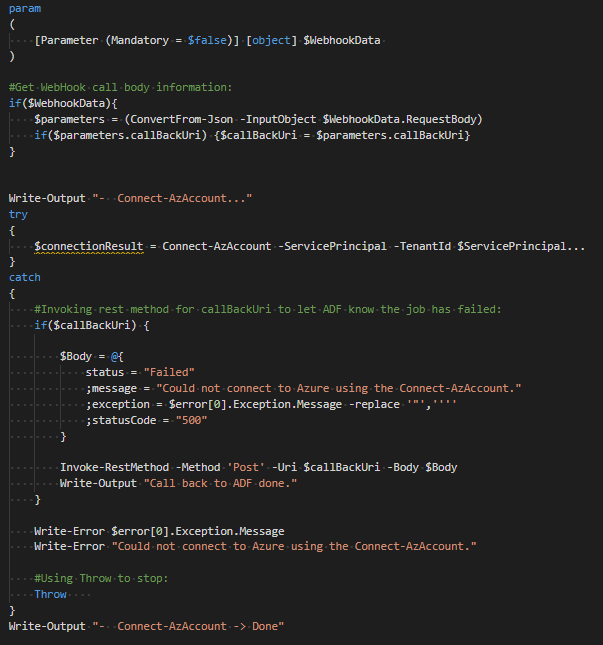Screen dimensions: 603x645
Task: Click 'Write-Error $error[0].Exception.Message' line
Action: tap(159, 531)
